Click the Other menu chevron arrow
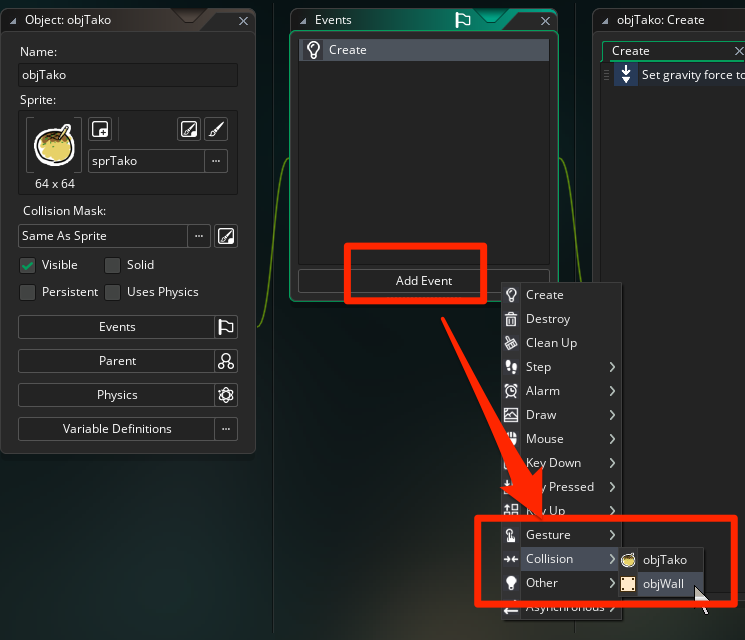Viewport: 745px width, 640px height. (x=612, y=583)
